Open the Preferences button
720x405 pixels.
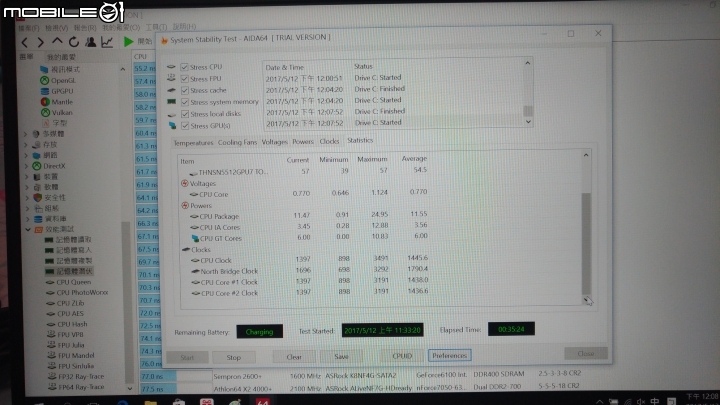tap(450, 355)
